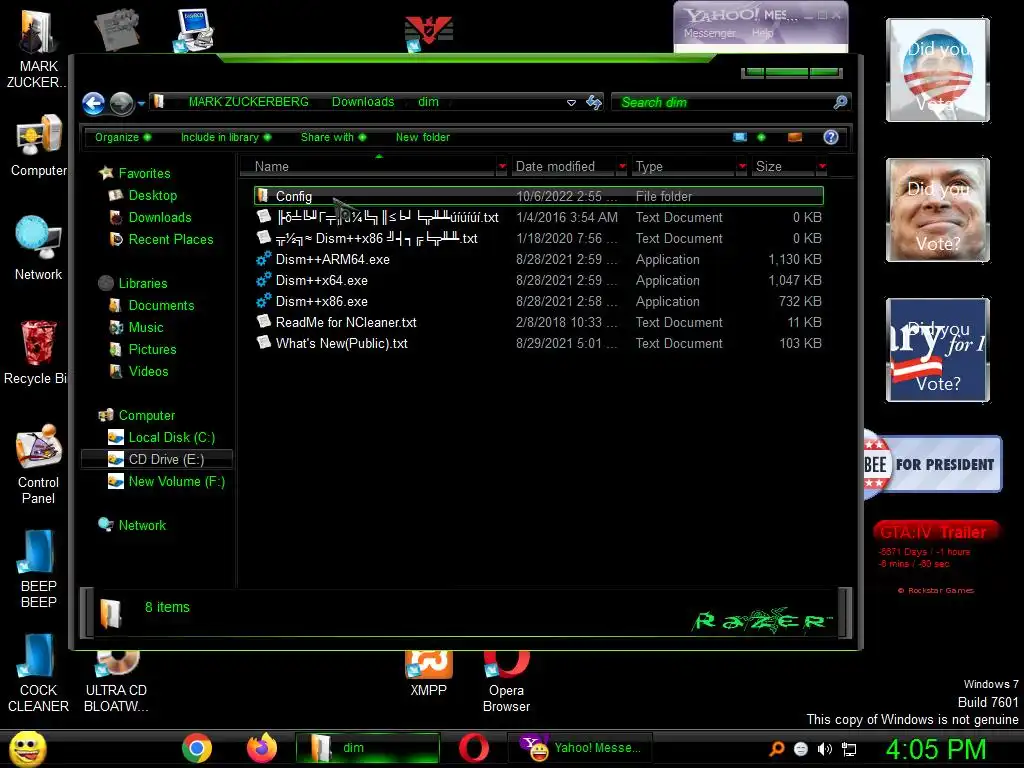The height and width of the screenshot is (768, 1024).
Task: Open Chrome from the taskbar
Action: (197, 748)
